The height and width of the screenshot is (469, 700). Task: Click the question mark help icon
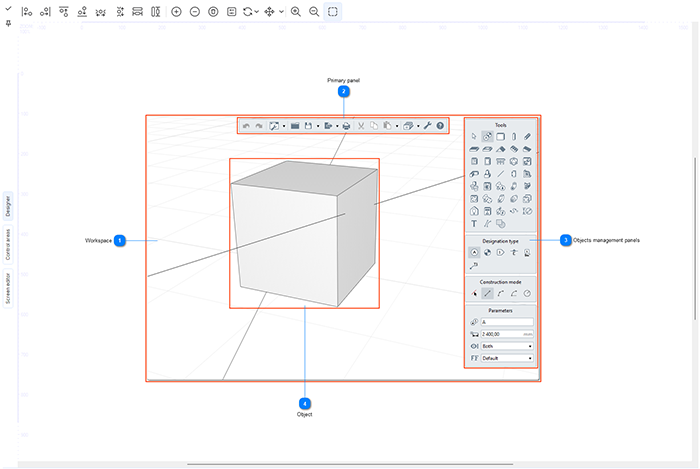(x=440, y=126)
